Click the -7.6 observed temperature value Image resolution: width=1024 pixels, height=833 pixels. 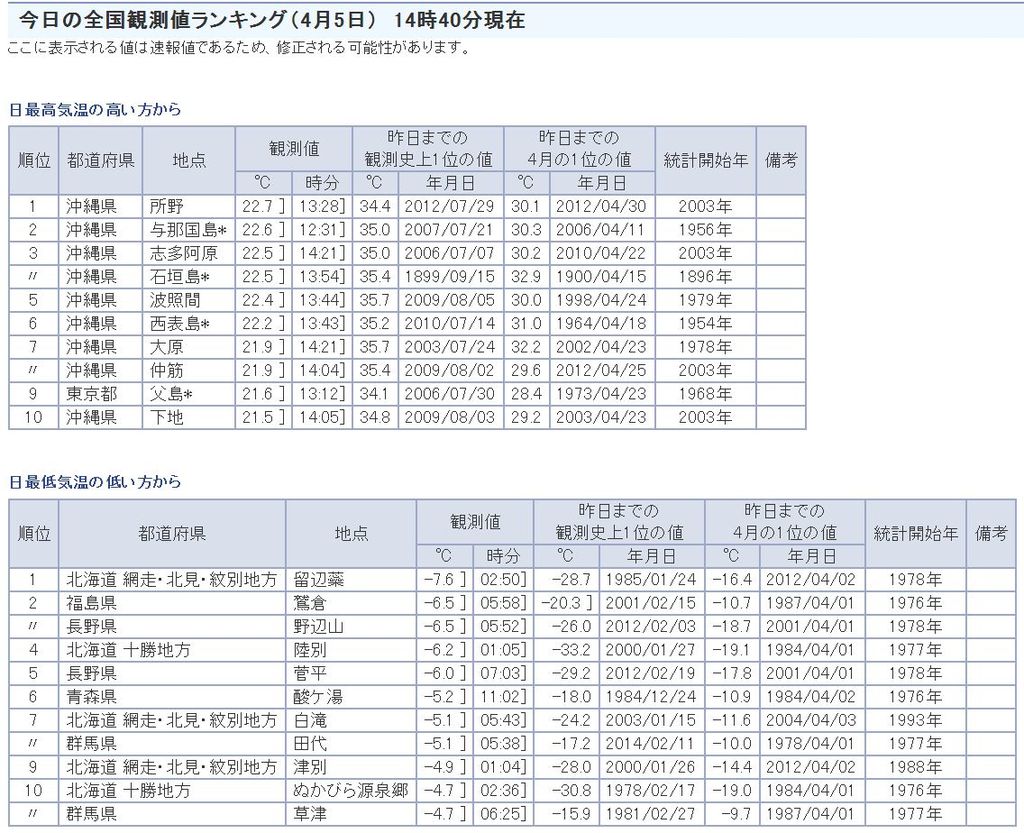(x=440, y=580)
